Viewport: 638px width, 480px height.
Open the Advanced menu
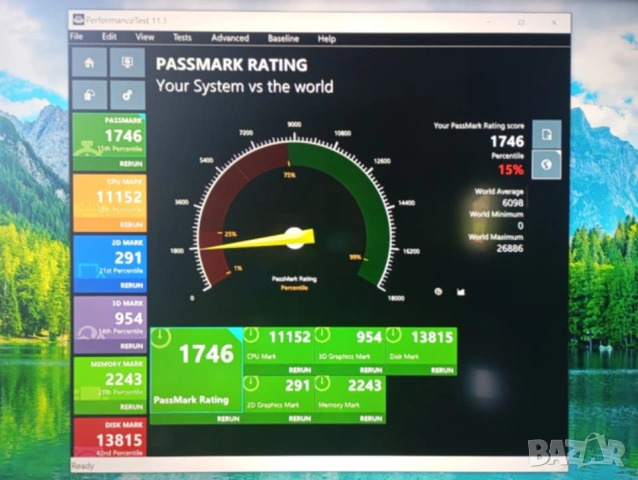(230, 38)
